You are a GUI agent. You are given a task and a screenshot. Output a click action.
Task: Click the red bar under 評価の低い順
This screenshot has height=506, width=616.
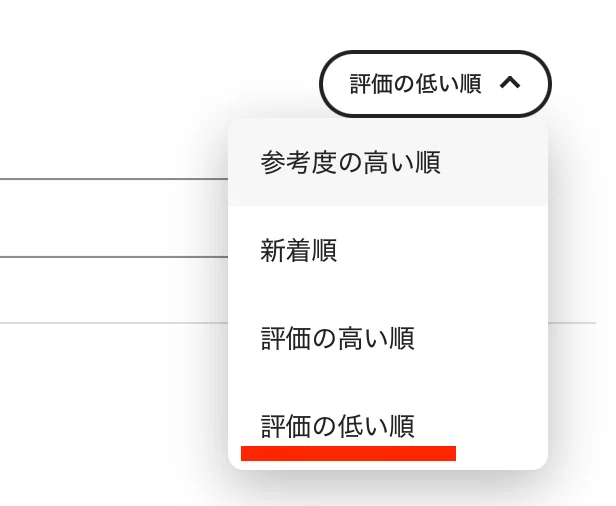[348, 453]
